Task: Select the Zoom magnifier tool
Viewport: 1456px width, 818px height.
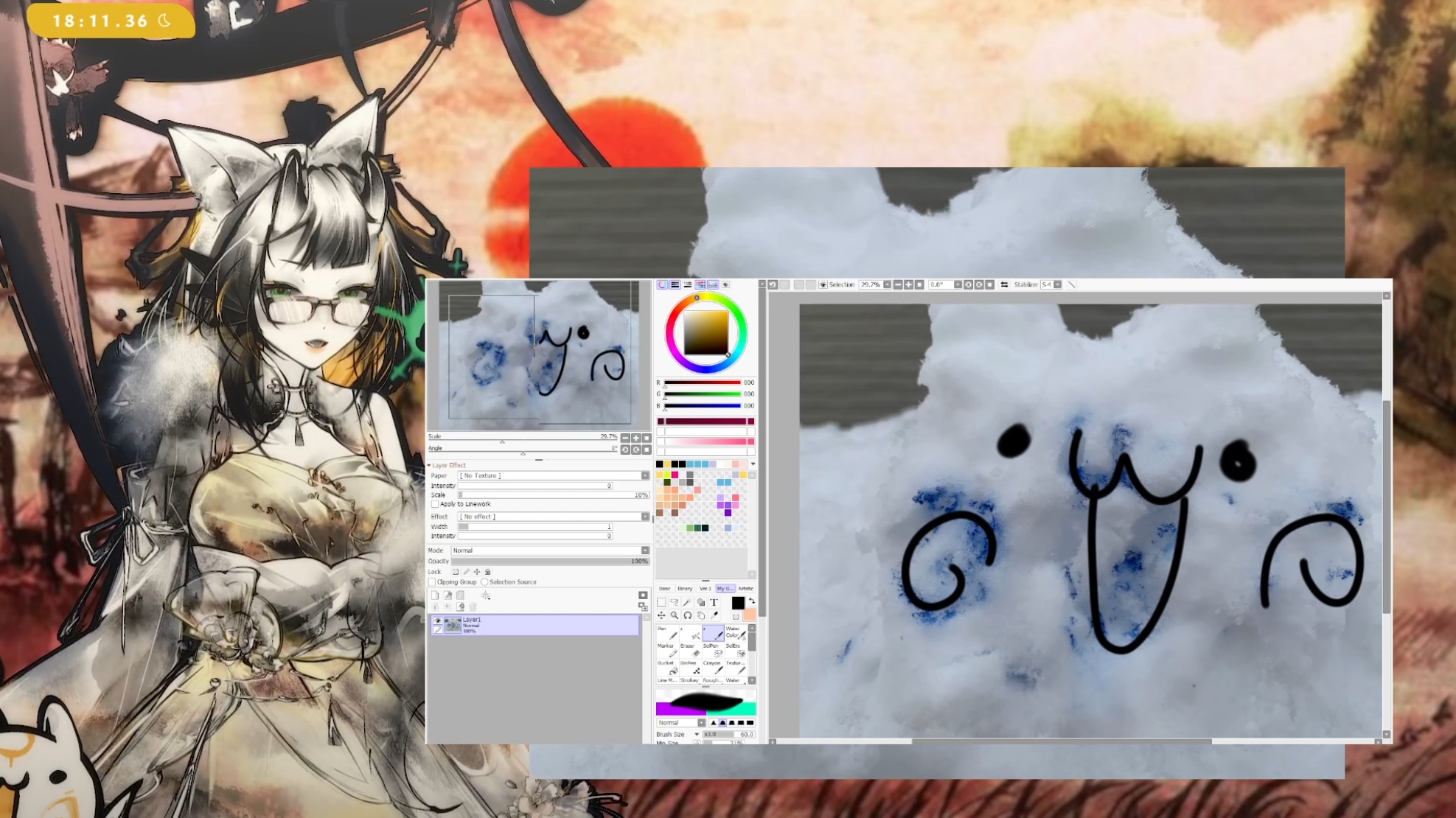Action: (x=674, y=615)
